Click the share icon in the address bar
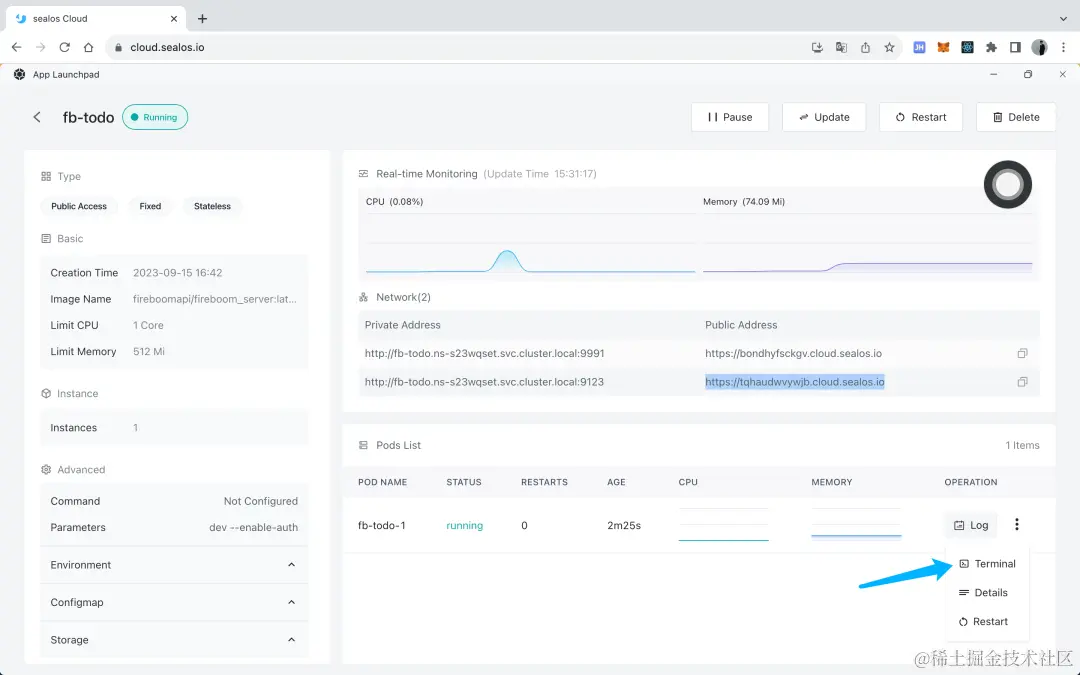This screenshot has width=1080, height=675. pos(865,48)
